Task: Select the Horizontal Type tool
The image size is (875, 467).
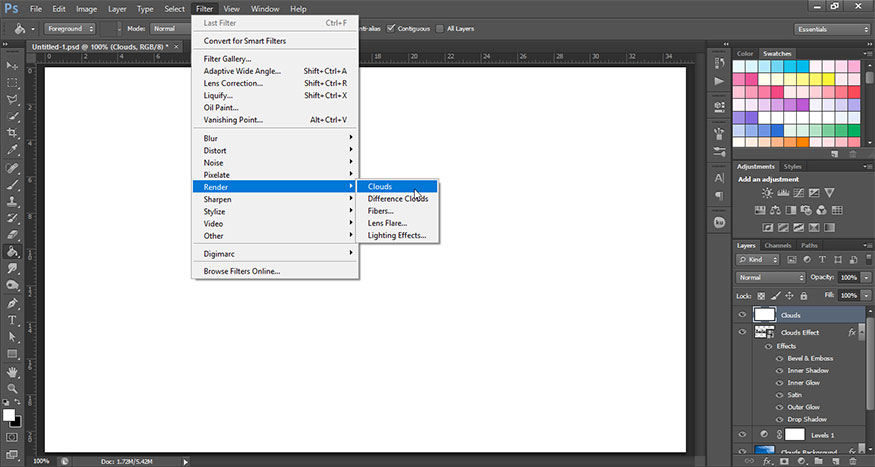Action: [x=13, y=320]
